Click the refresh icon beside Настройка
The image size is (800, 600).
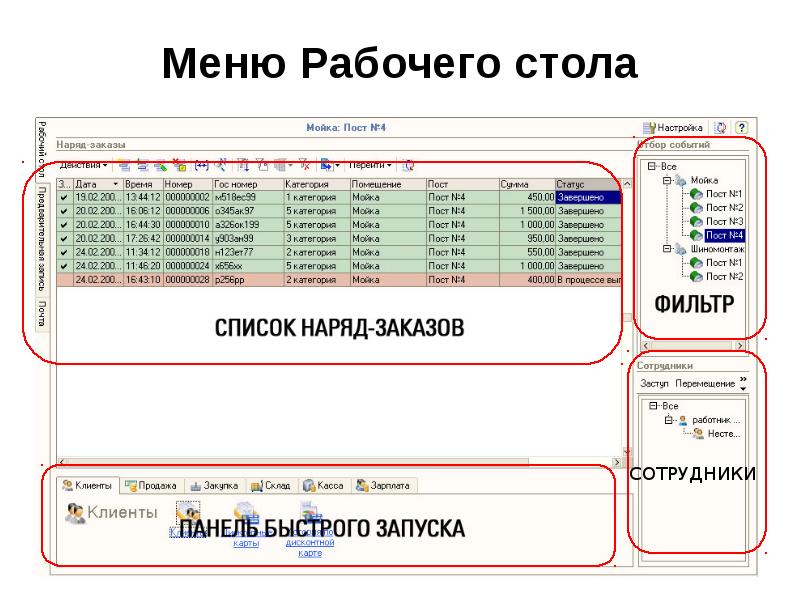click(720, 128)
